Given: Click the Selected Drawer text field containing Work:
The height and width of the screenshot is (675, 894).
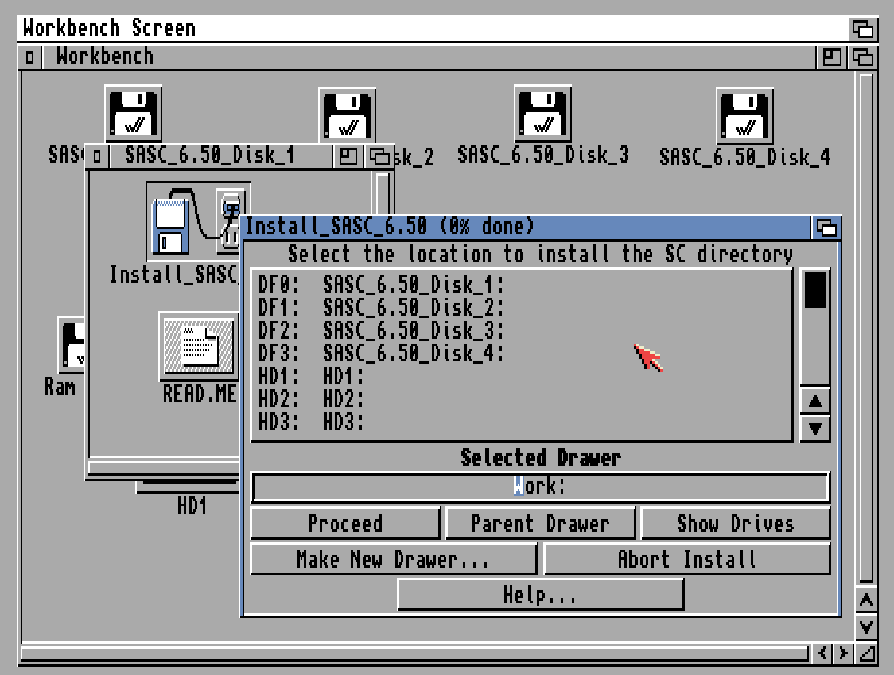Looking at the screenshot, I should click(540, 486).
